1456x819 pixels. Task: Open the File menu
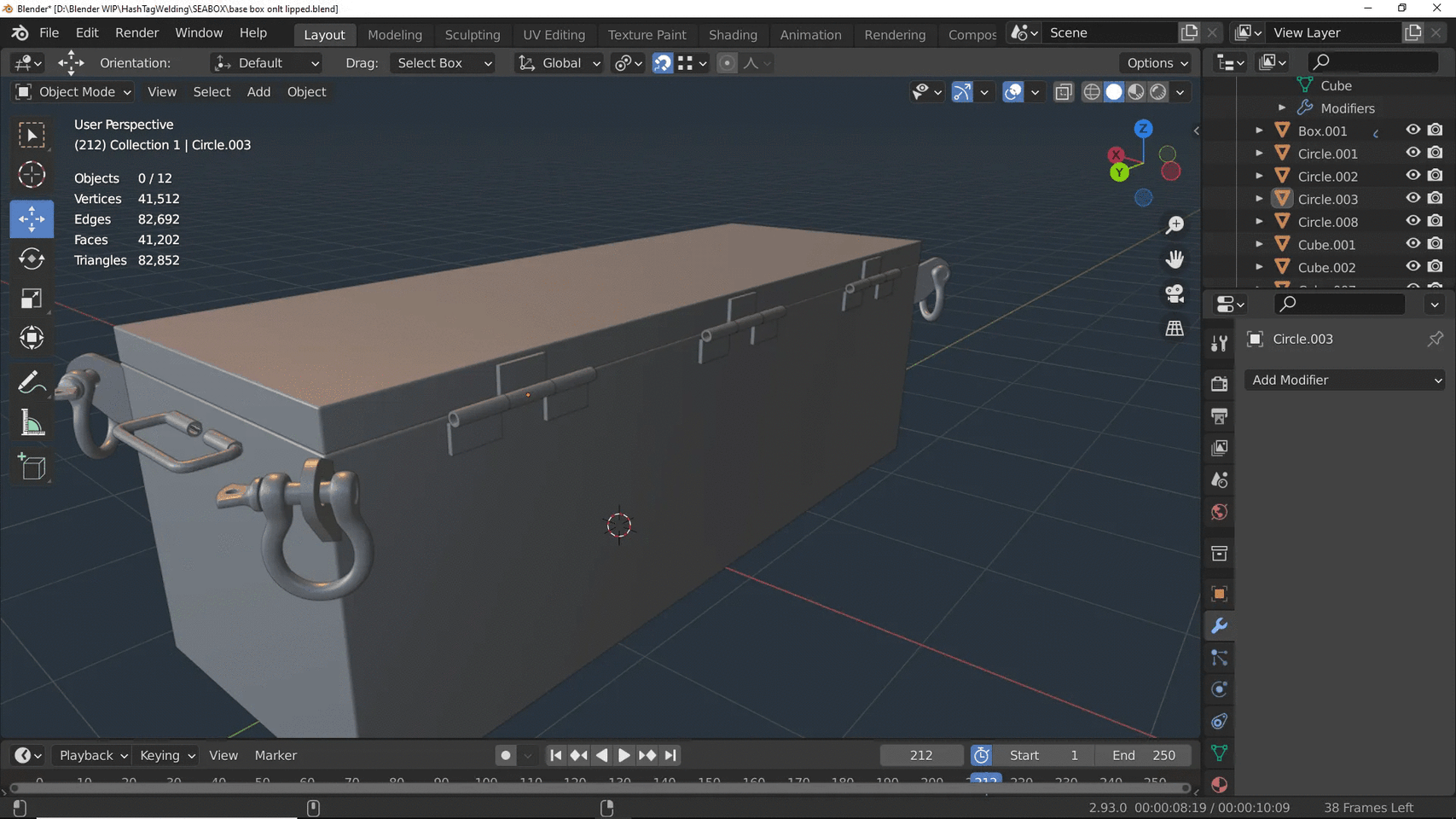(49, 33)
